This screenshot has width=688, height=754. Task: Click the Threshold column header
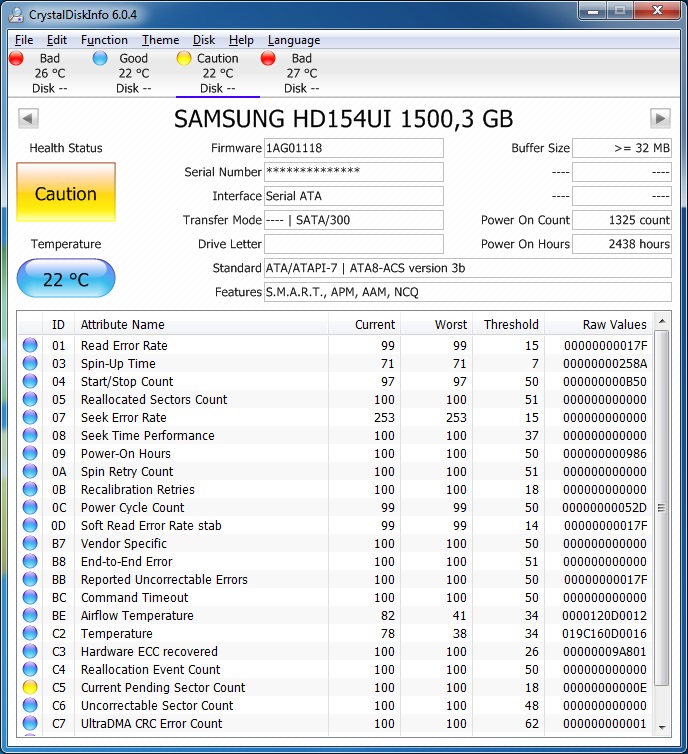tap(509, 325)
